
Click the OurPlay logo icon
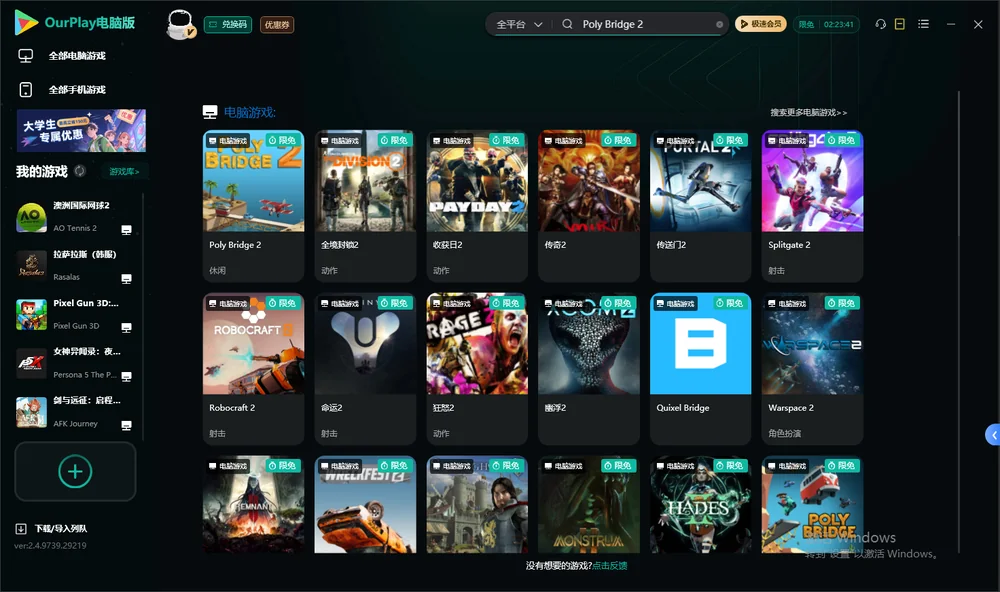26,22
